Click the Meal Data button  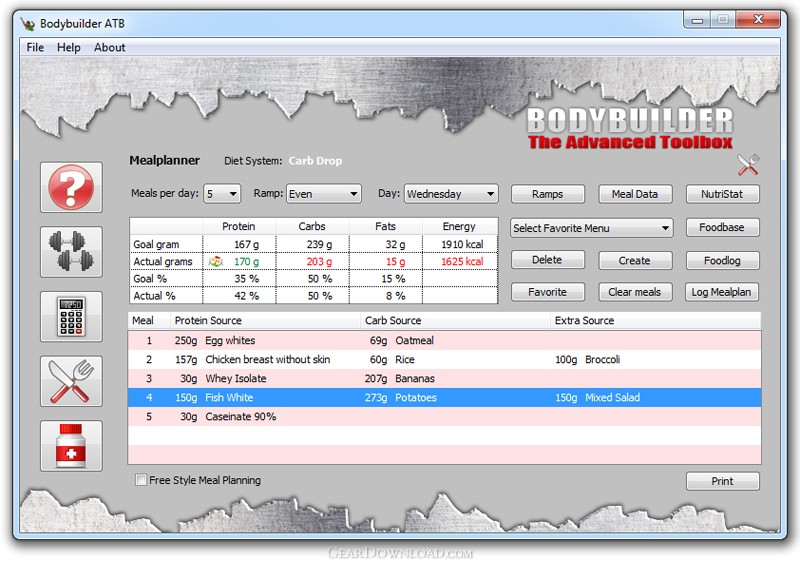(x=635, y=194)
